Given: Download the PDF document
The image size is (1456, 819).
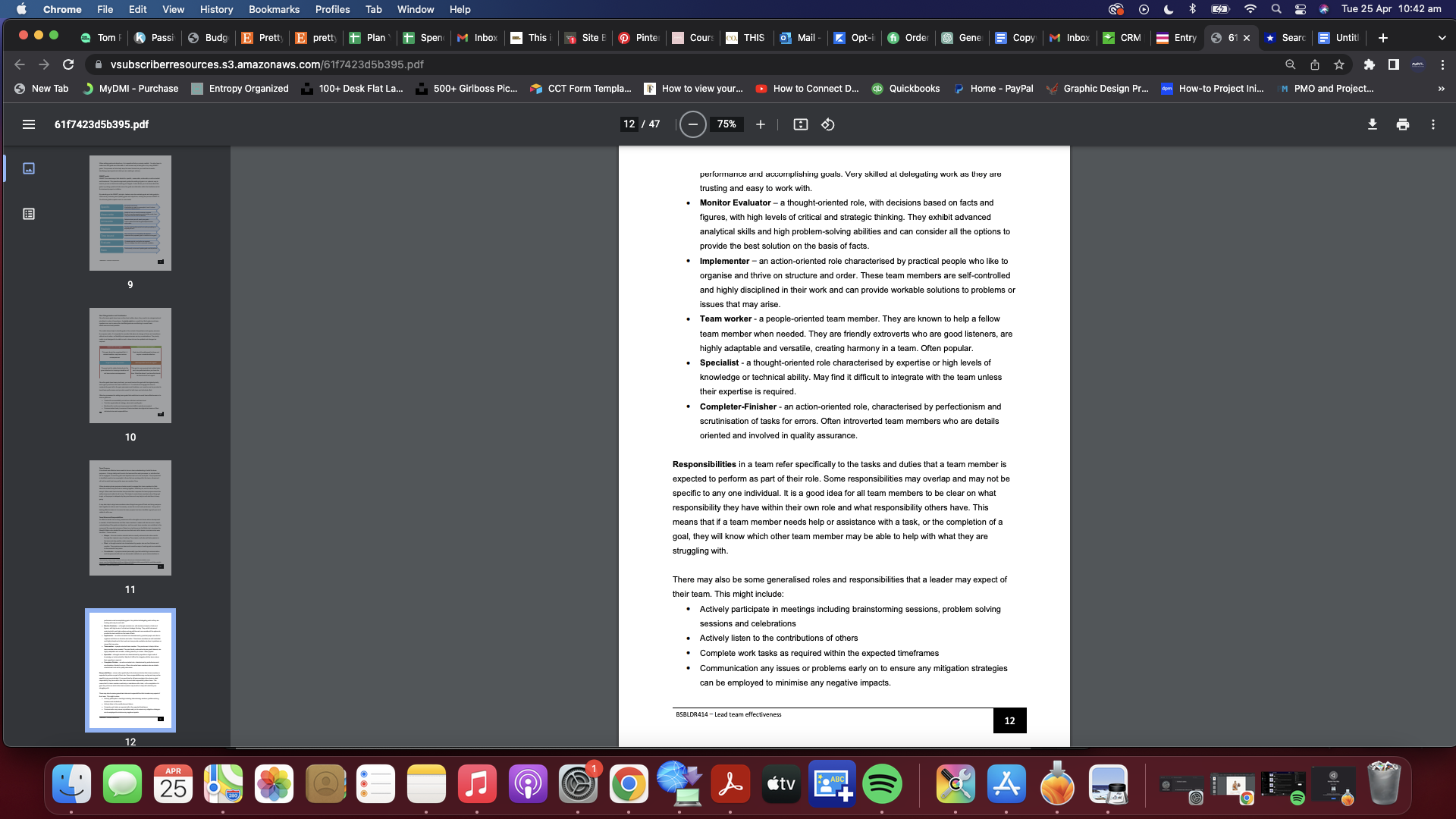Looking at the screenshot, I should 1372,124.
